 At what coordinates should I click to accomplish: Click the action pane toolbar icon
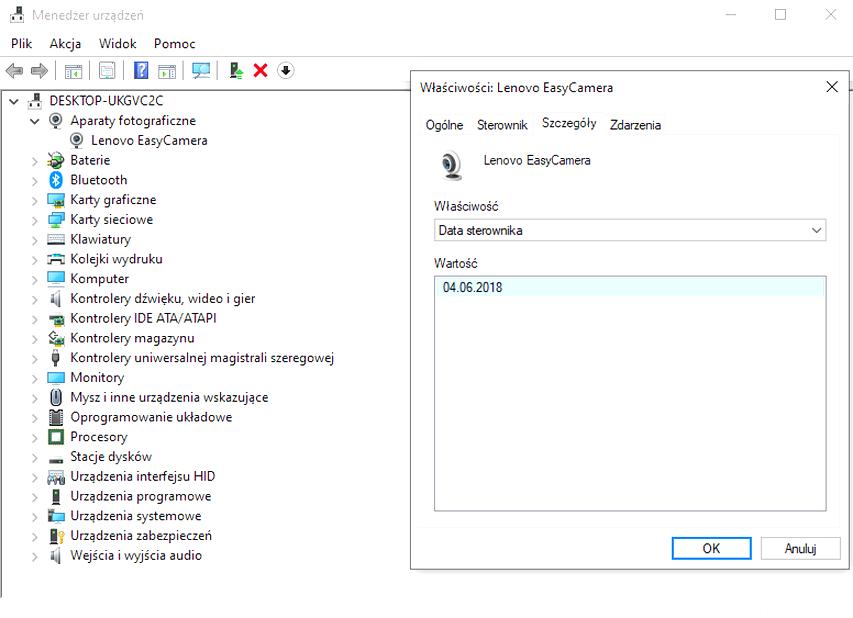point(166,71)
